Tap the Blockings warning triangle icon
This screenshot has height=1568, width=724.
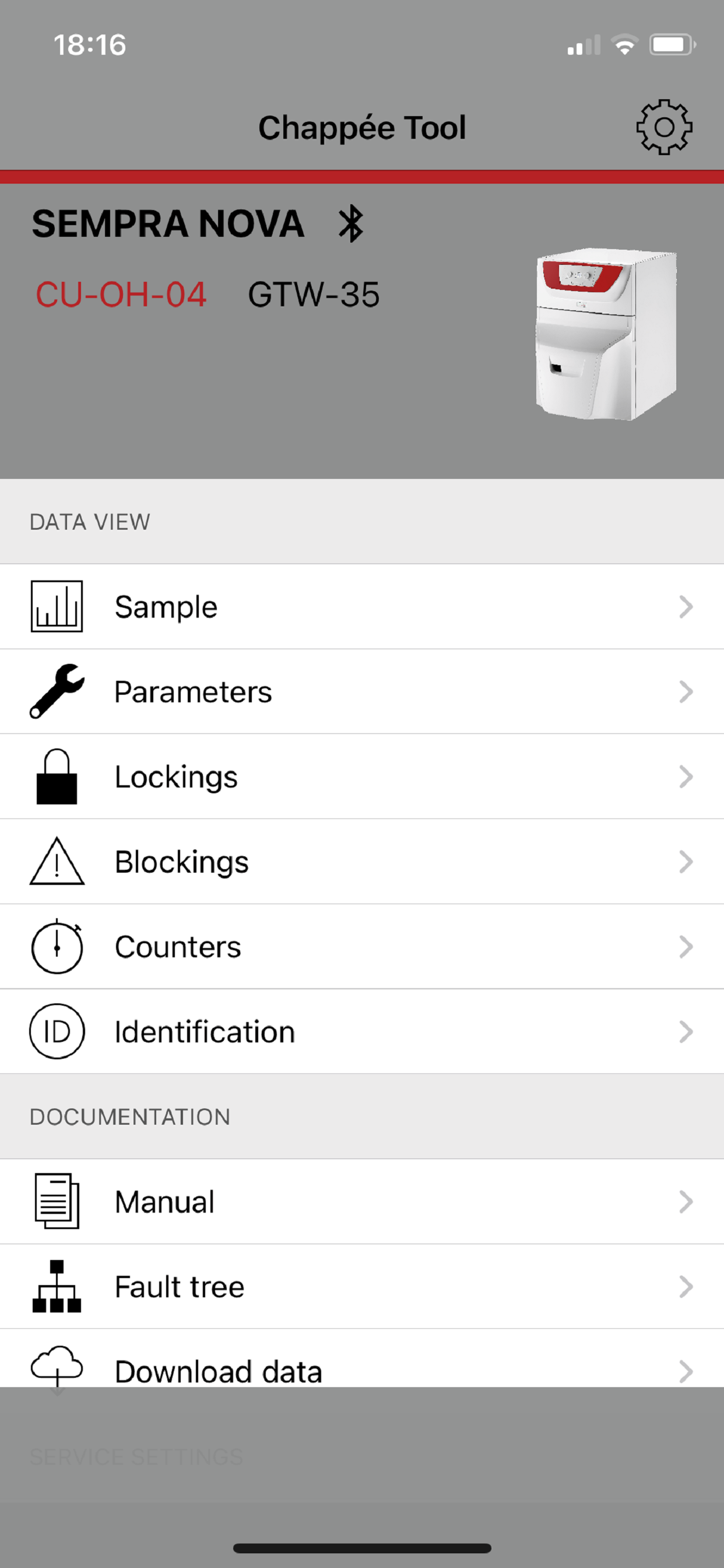(x=57, y=862)
